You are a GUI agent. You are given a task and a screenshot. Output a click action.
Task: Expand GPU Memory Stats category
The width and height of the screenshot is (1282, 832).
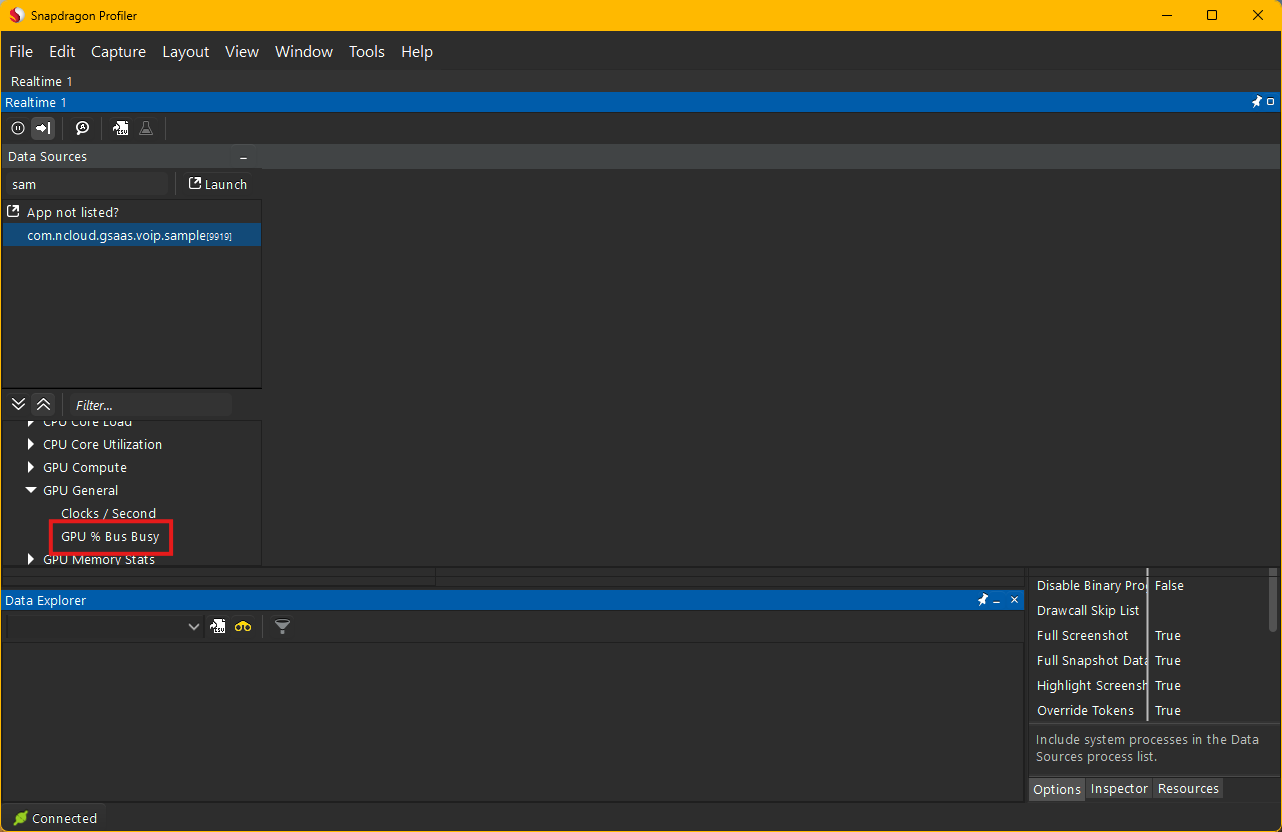31,559
